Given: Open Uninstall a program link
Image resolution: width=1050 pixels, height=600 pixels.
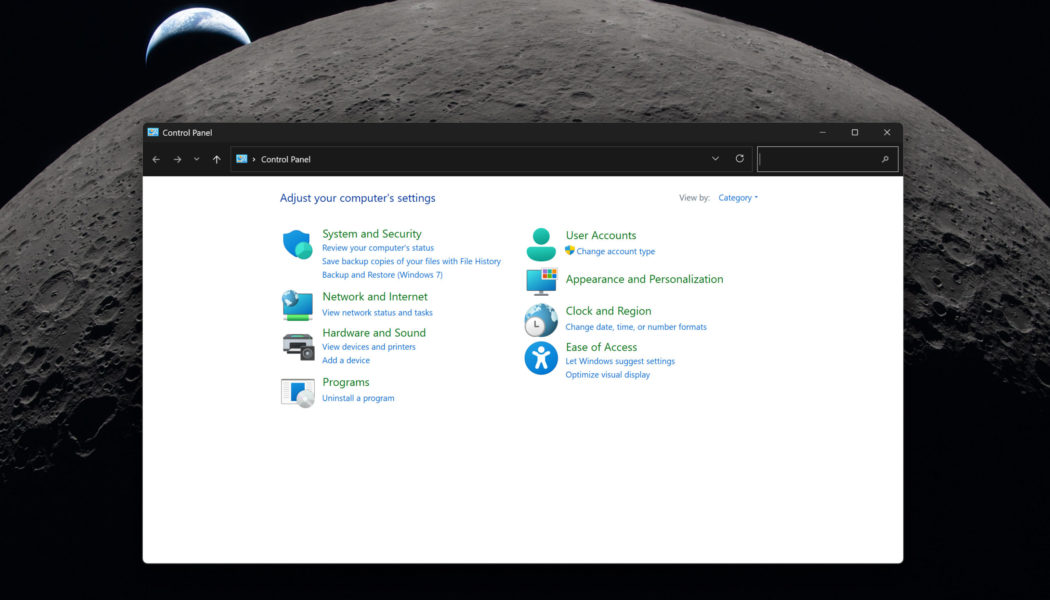Looking at the screenshot, I should (x=358, y=397).
